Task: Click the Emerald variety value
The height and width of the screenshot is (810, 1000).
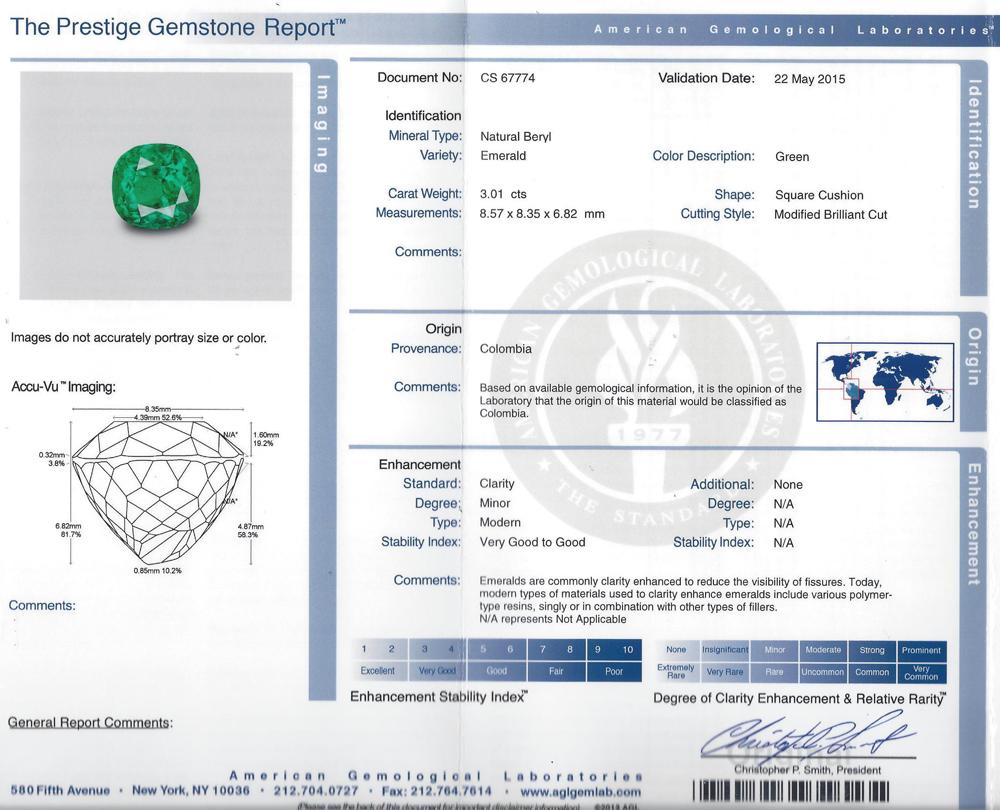Action: (503, 156)
